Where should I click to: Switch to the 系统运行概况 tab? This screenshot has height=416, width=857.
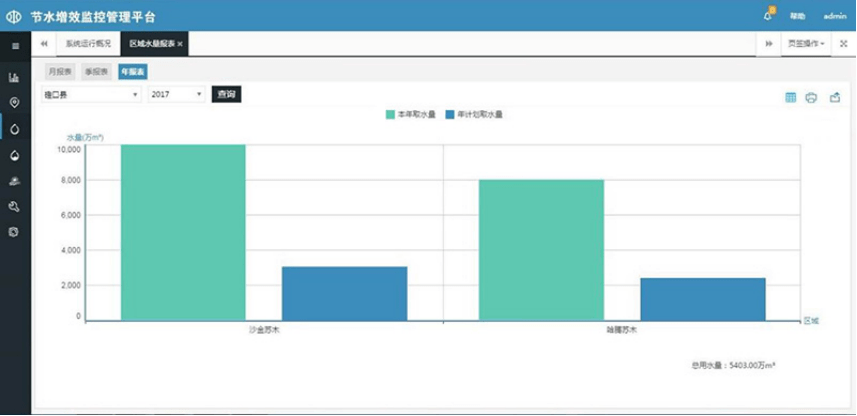click(x=88, y=44)
